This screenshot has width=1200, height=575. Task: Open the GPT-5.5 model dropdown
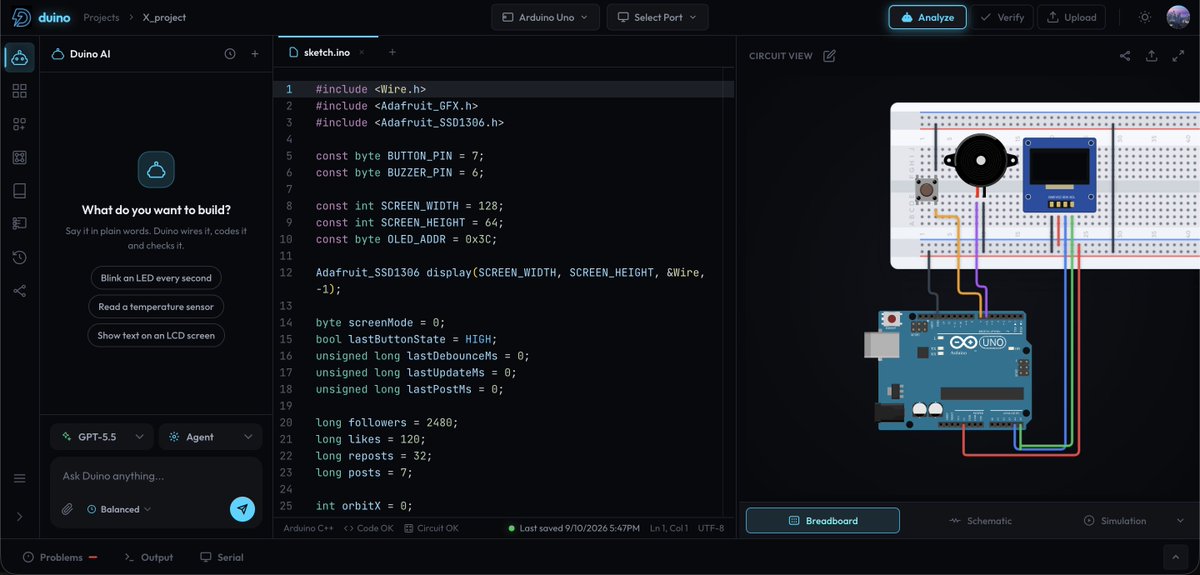click(x=102, y=437)
